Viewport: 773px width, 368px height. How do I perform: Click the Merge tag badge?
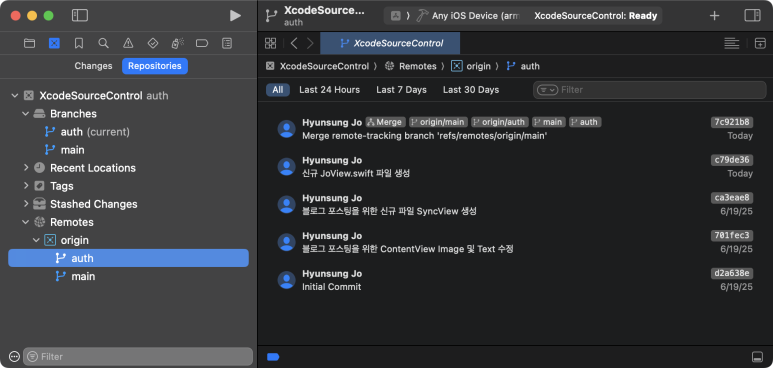[x=386, y=122]
